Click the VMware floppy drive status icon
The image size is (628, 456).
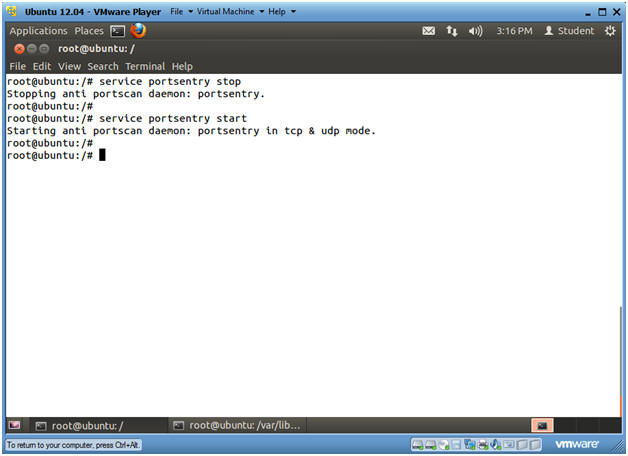point(457,444)
